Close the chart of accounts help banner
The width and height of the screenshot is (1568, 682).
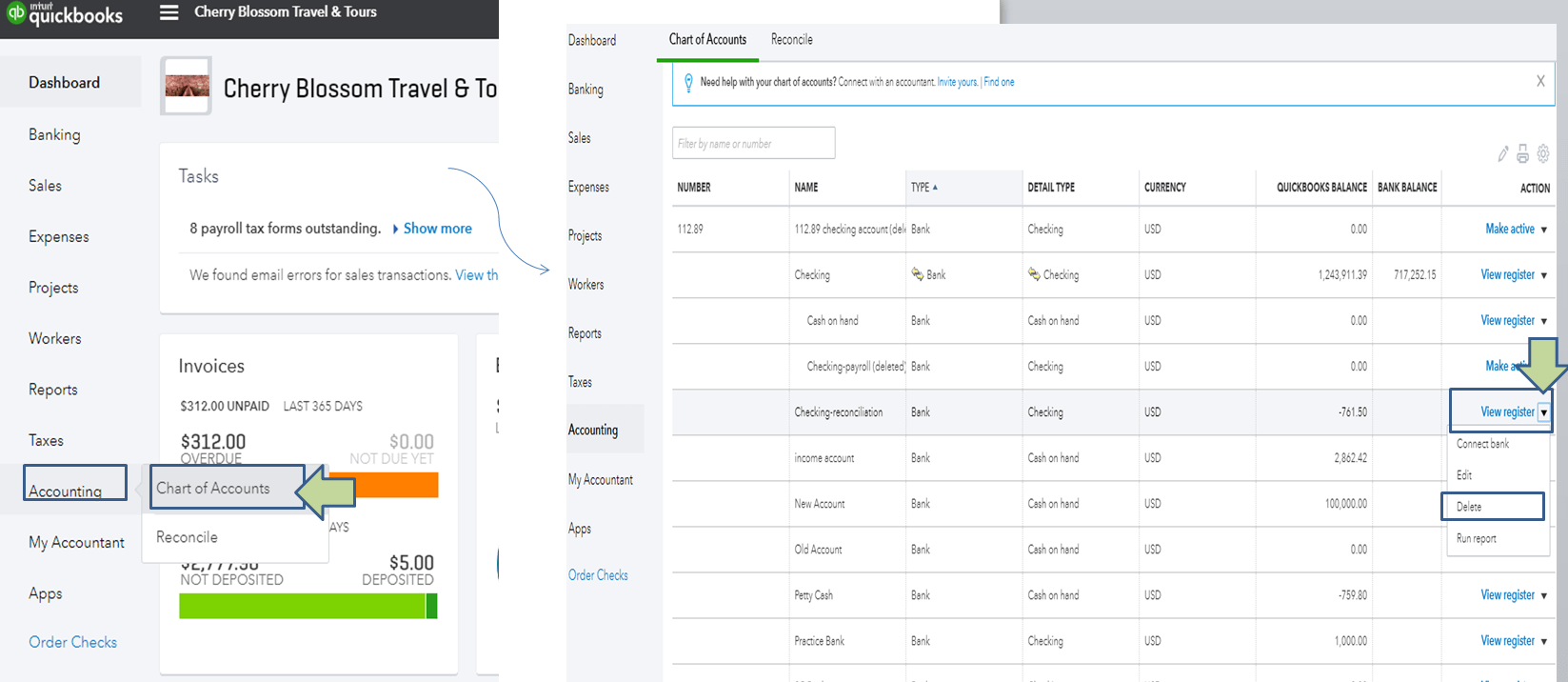[x=1540, y=81]
